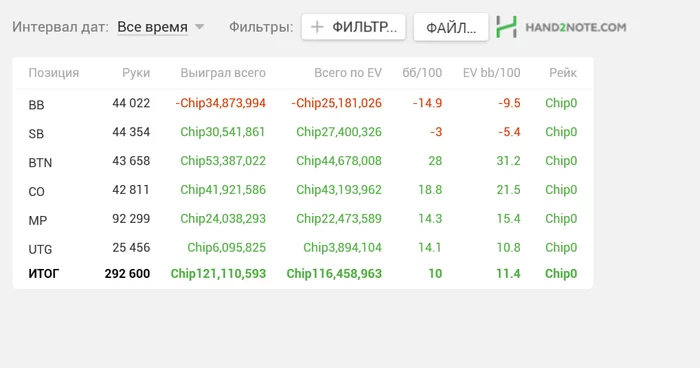Select the 'Все время' date range
This screenshot has width=700, height=368.
(x=152, y=27)
